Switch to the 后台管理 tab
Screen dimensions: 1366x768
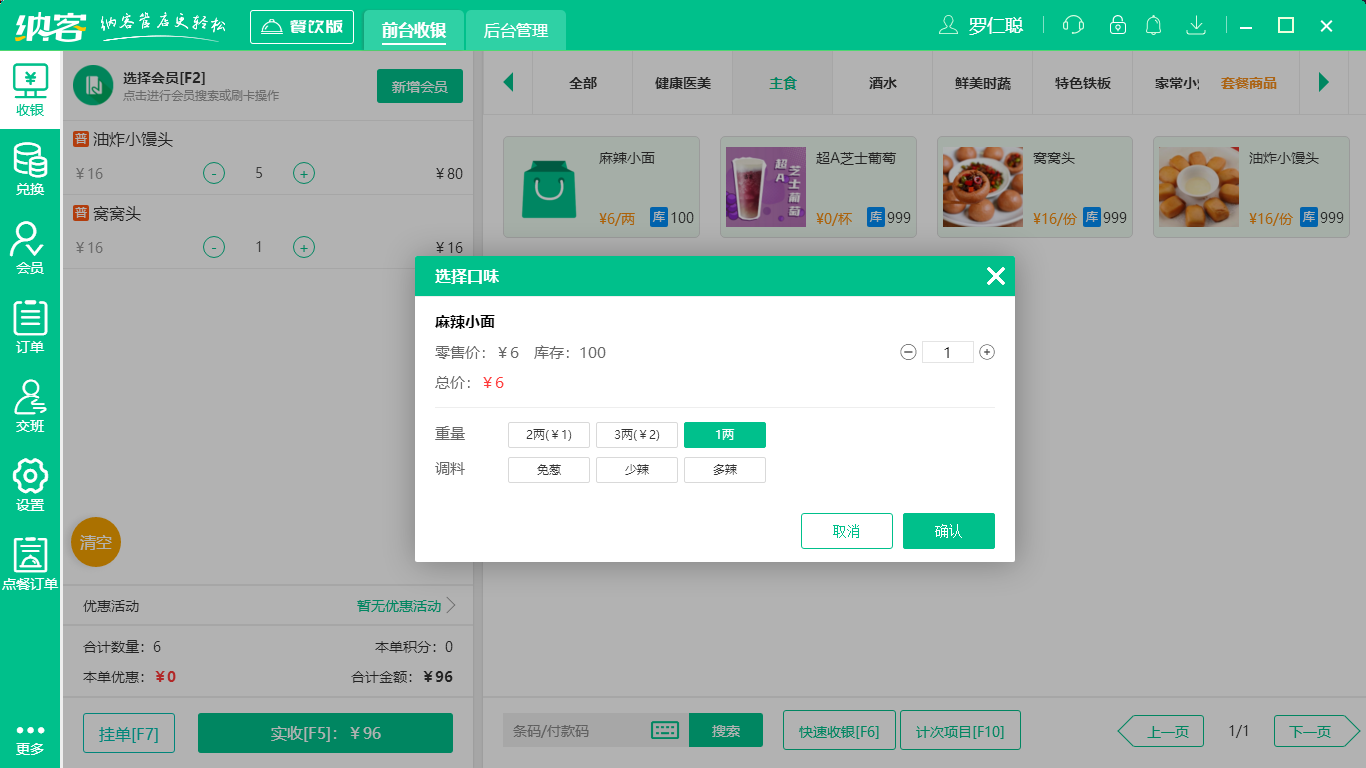pyautogui.click(x=517, y=31)
